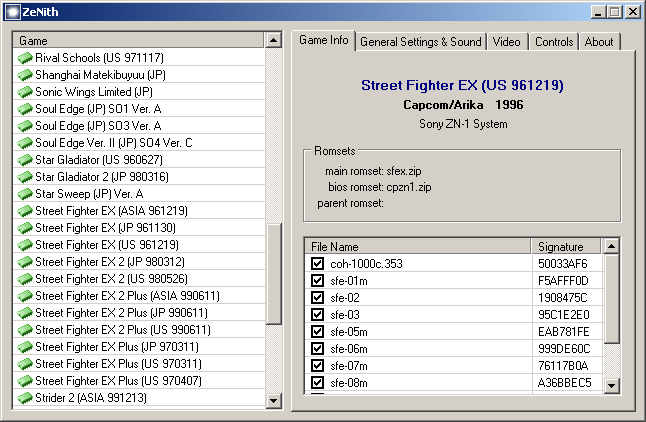
Task: Switch to the Controls tab
Action: pos(554,42)
